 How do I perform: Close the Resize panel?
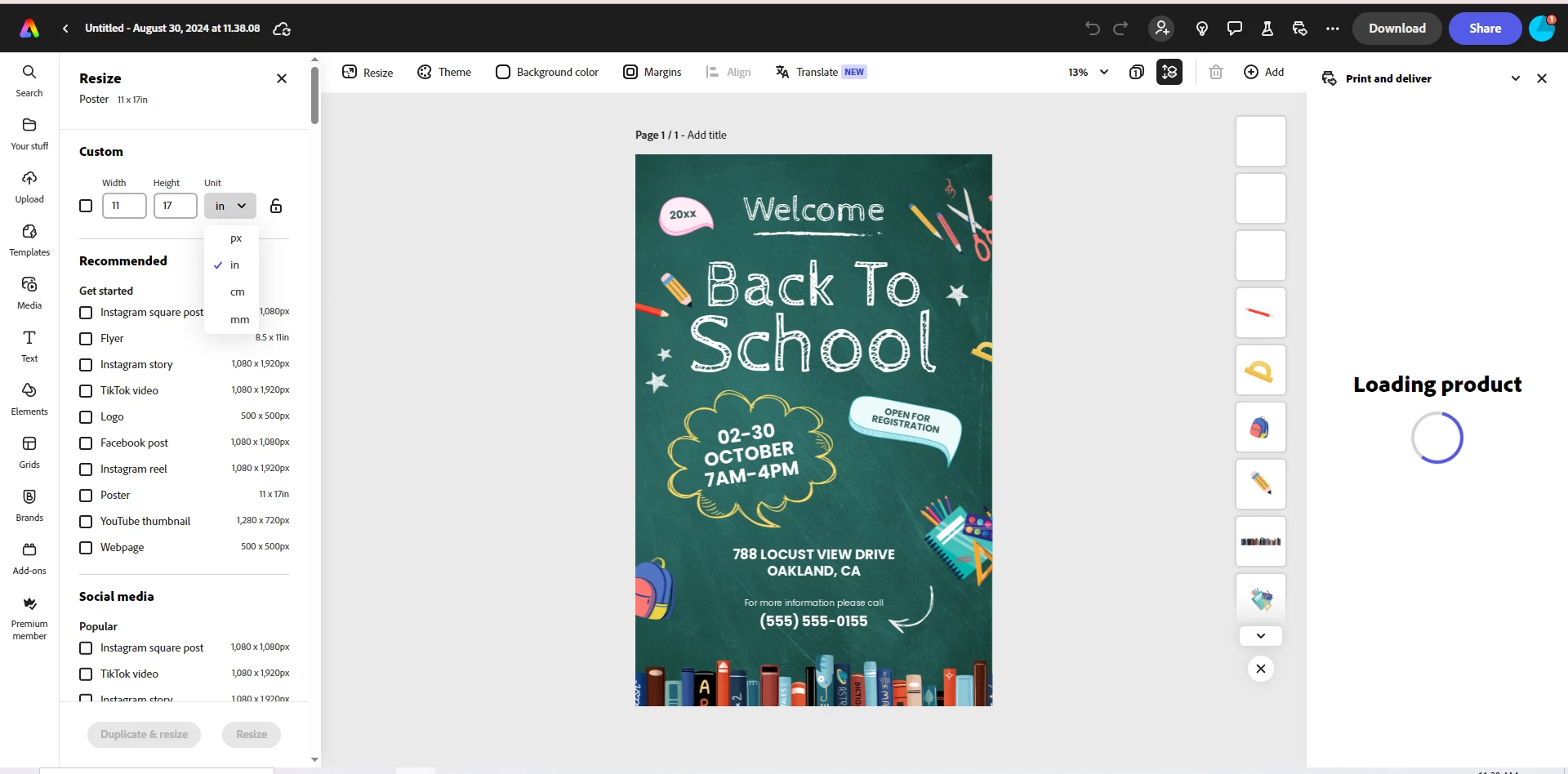pyautogui.click(x=282, y=78)
